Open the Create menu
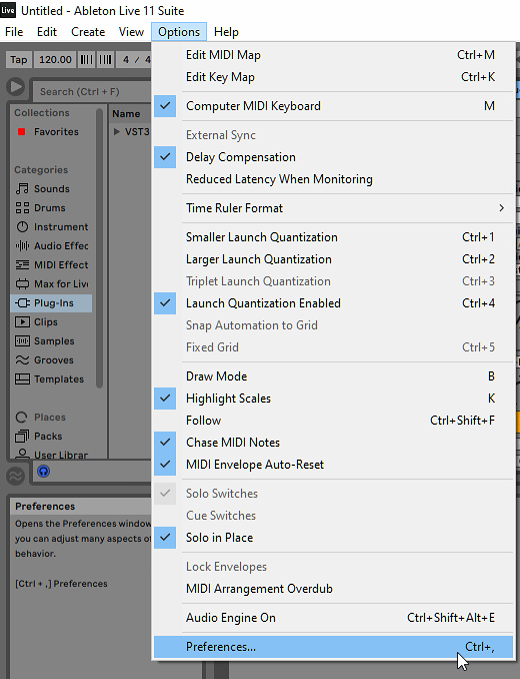 point(88,32)
